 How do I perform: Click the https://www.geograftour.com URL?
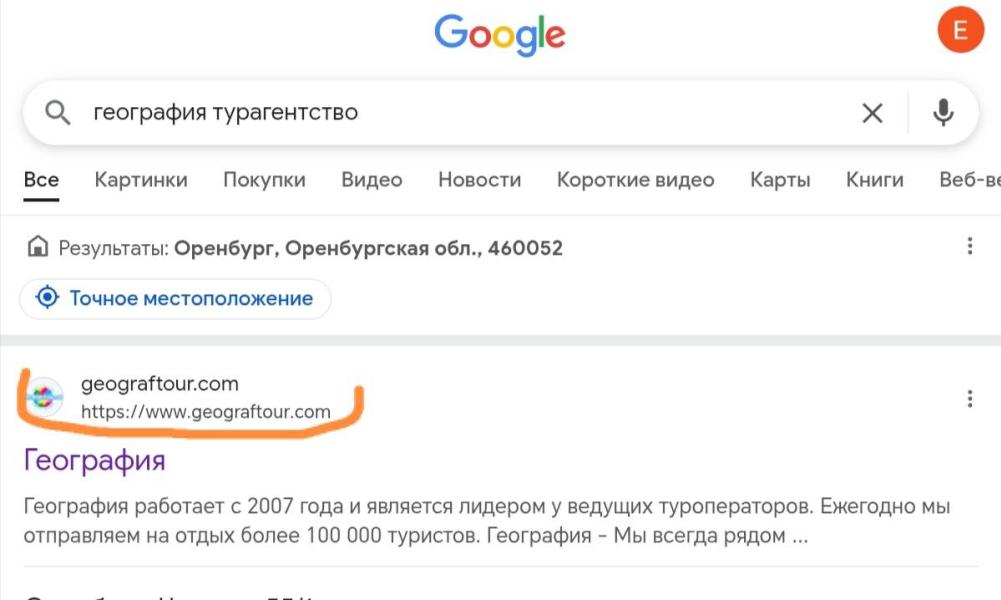pyautogui.click(x=206, y=412)
